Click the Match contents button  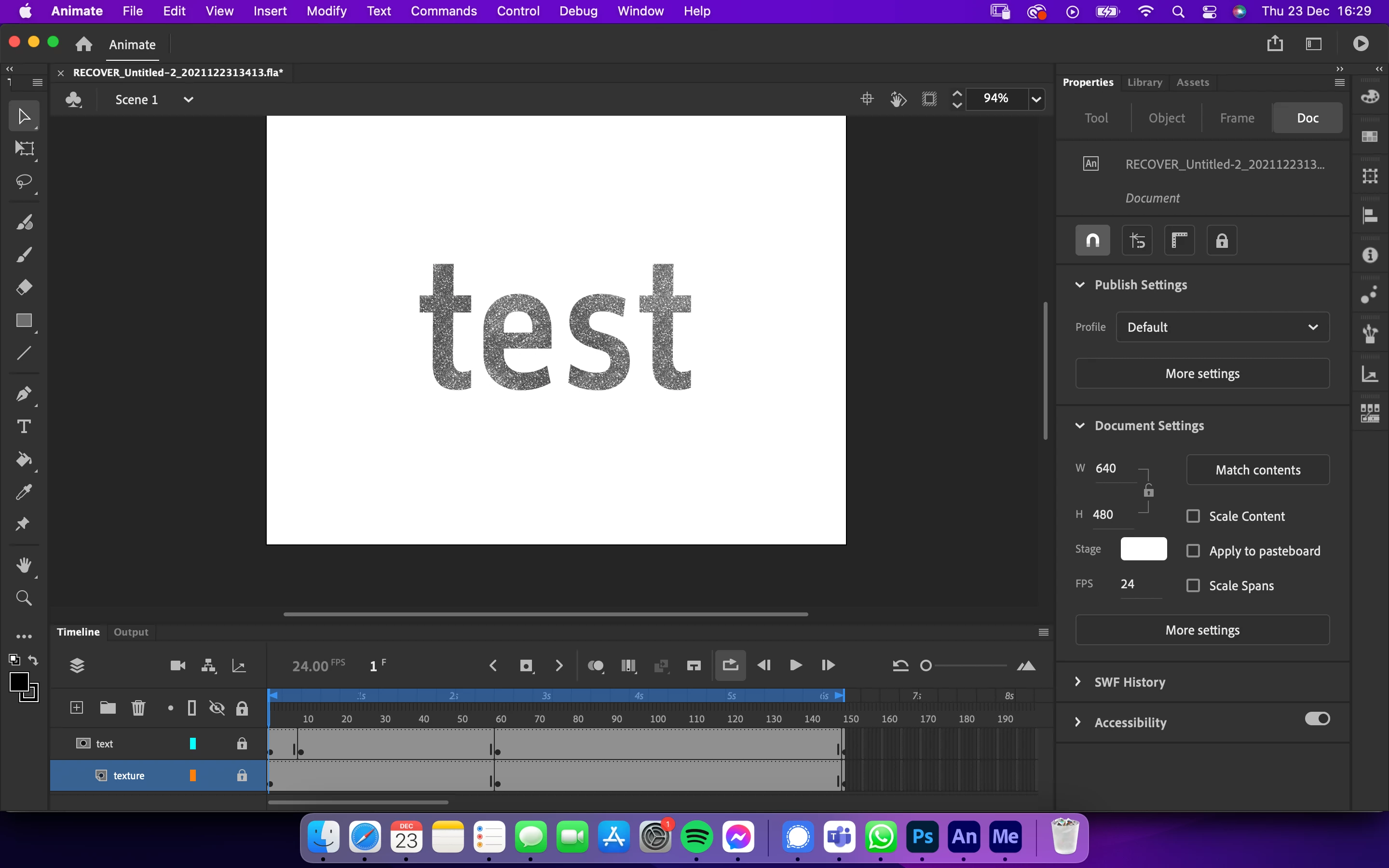(1257, 470)
